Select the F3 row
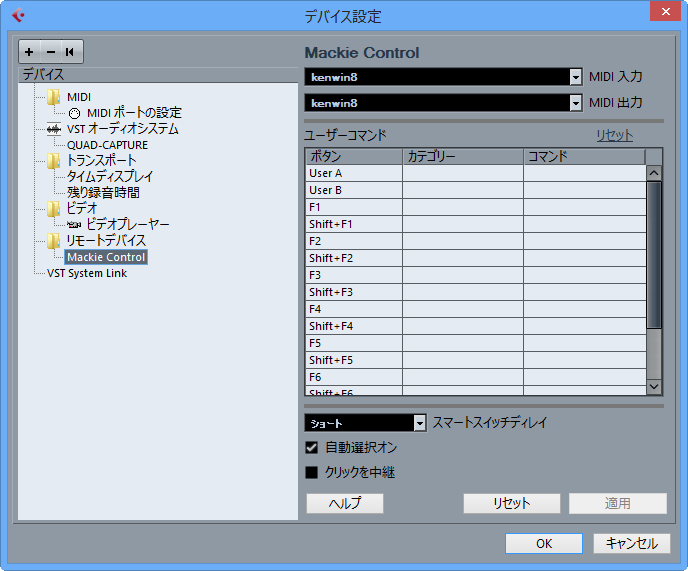The image size is (688, 571). pos(476,275)
